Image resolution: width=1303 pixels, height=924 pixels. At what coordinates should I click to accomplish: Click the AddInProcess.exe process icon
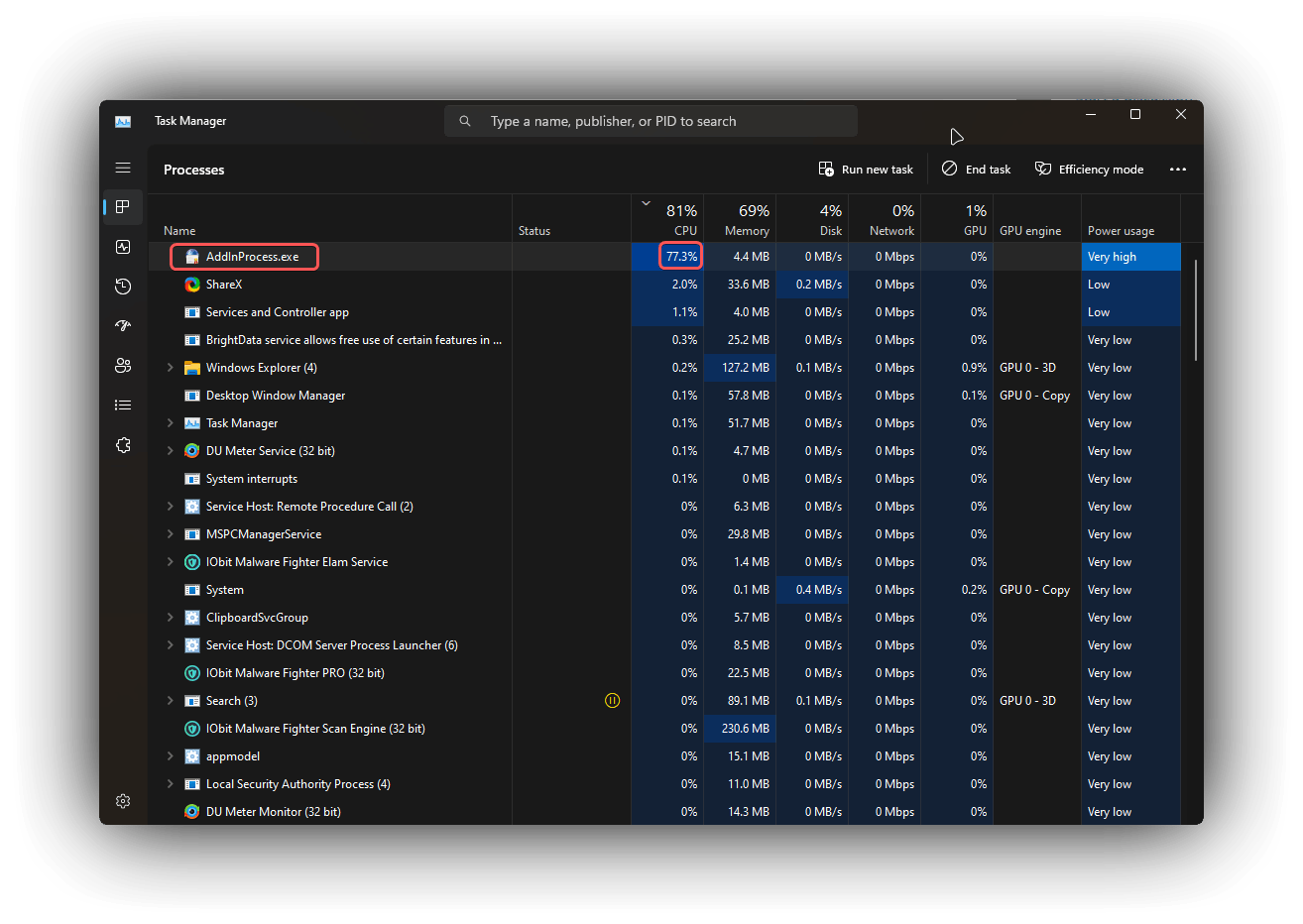tap(192, 257)
